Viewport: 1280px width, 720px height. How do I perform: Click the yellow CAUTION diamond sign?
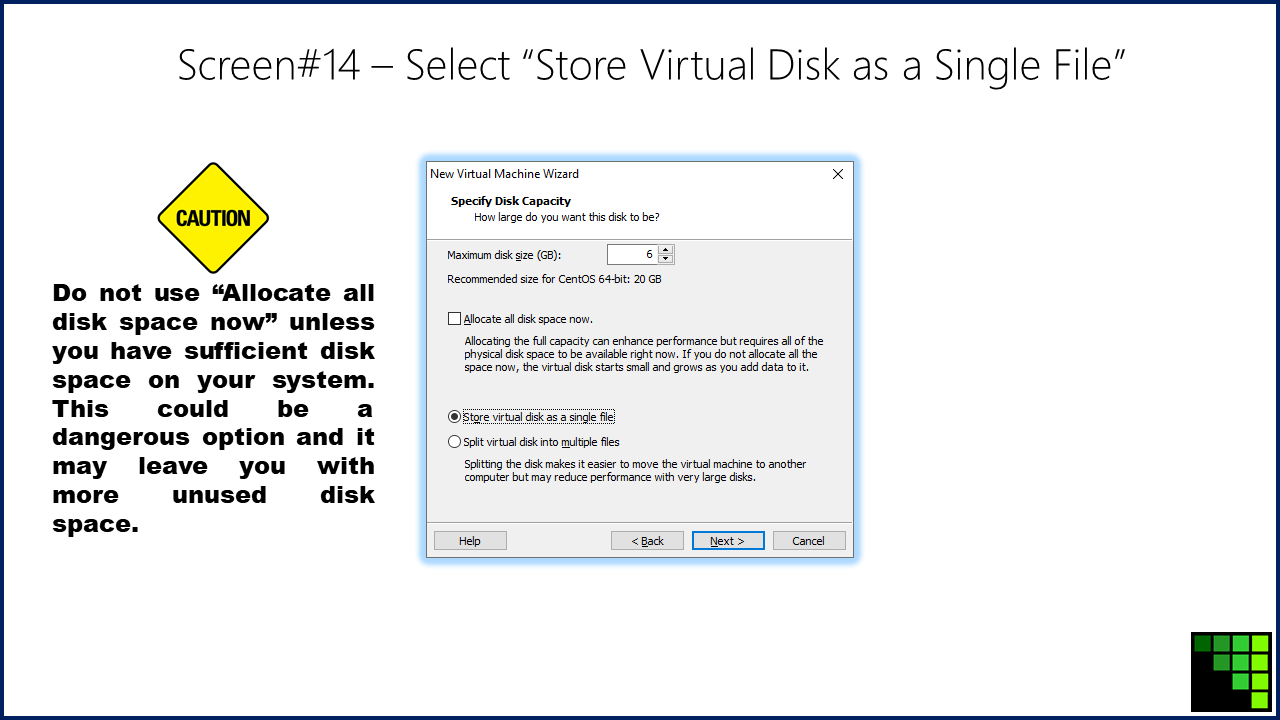coord(213,217)
